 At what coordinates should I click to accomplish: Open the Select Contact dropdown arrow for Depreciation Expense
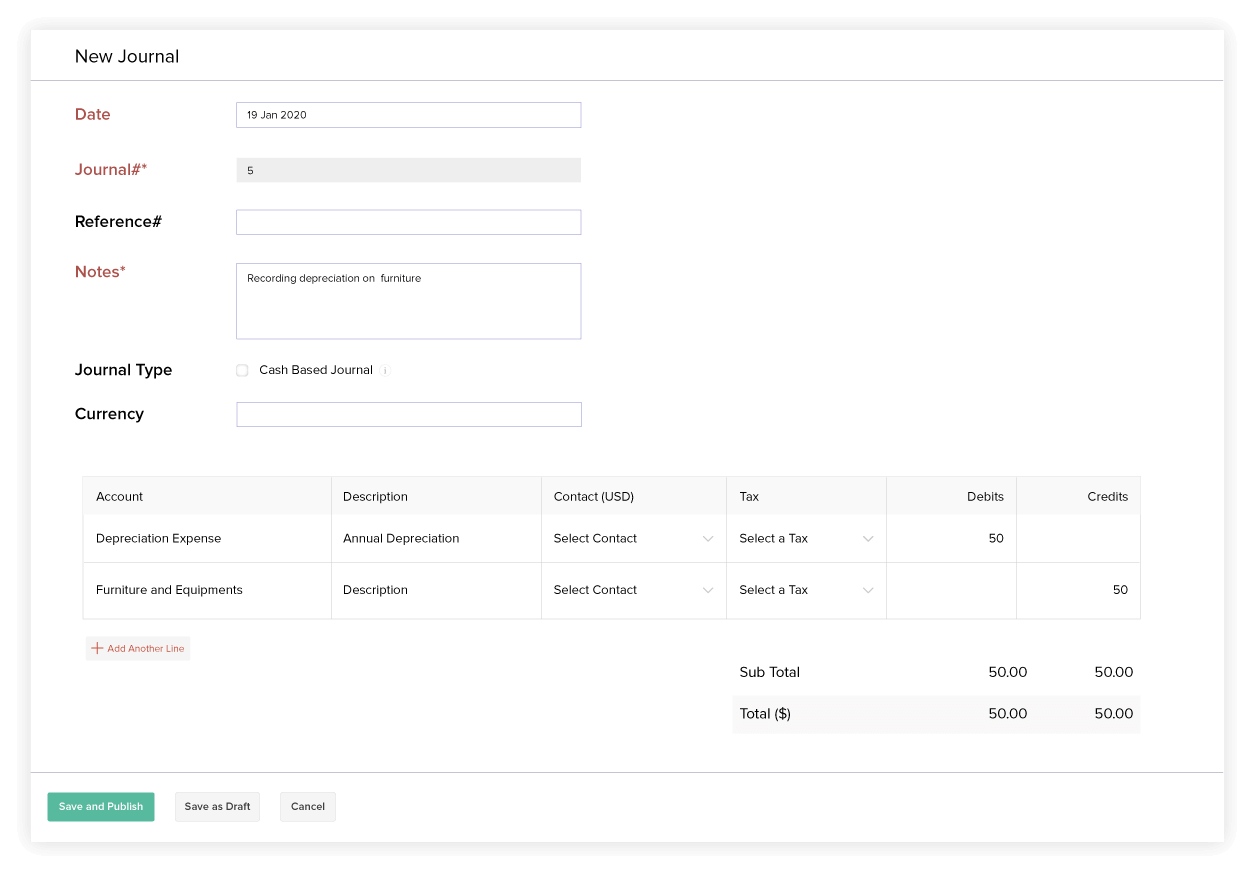709,538
